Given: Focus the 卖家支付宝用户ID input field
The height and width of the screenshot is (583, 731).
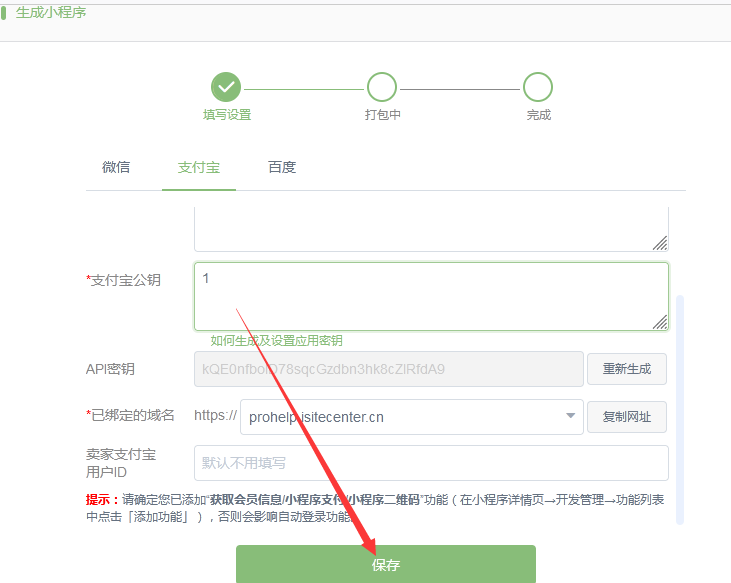Looking at the screenshot, I should 430,463.
